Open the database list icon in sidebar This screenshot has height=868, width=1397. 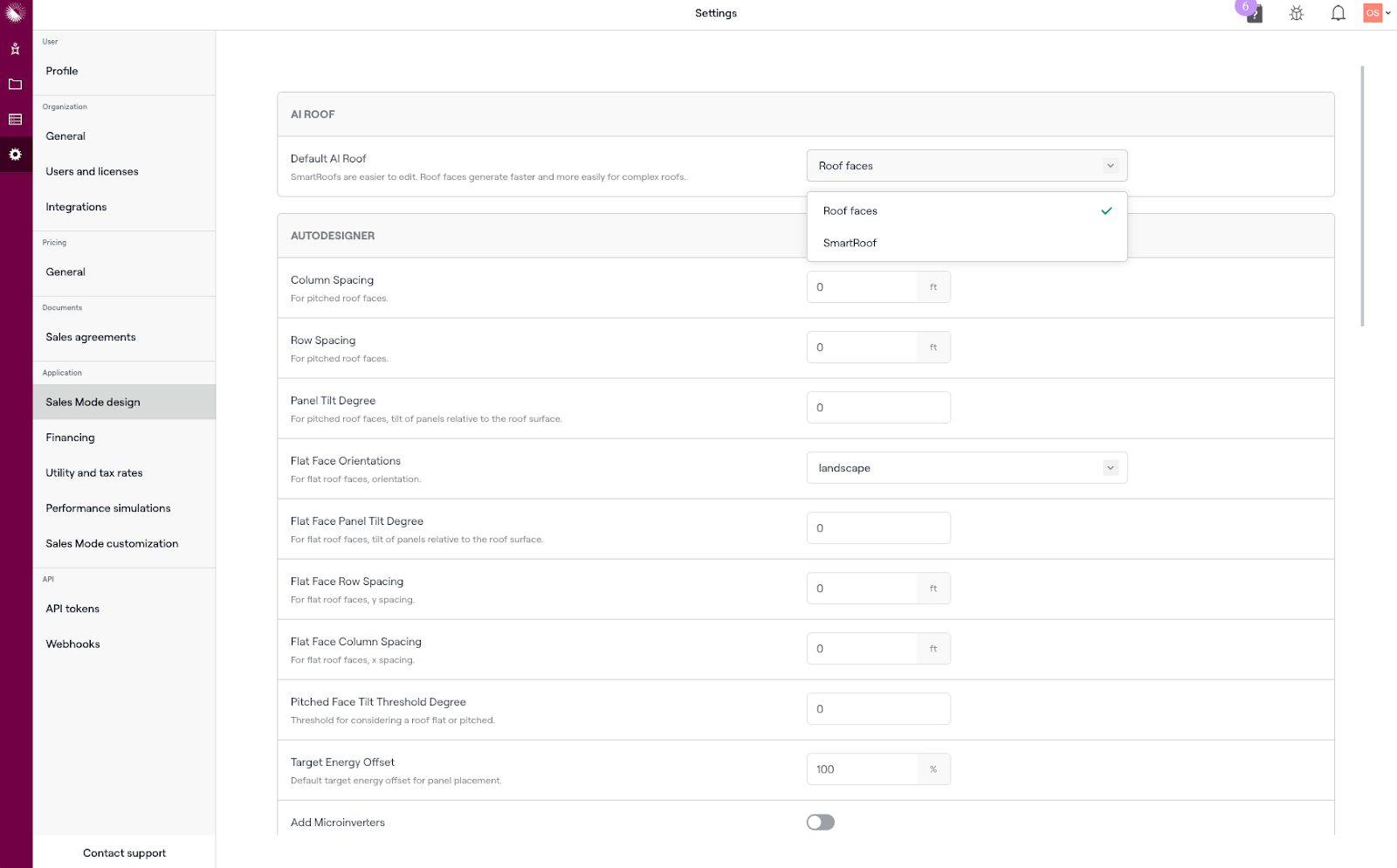(15, 120)
